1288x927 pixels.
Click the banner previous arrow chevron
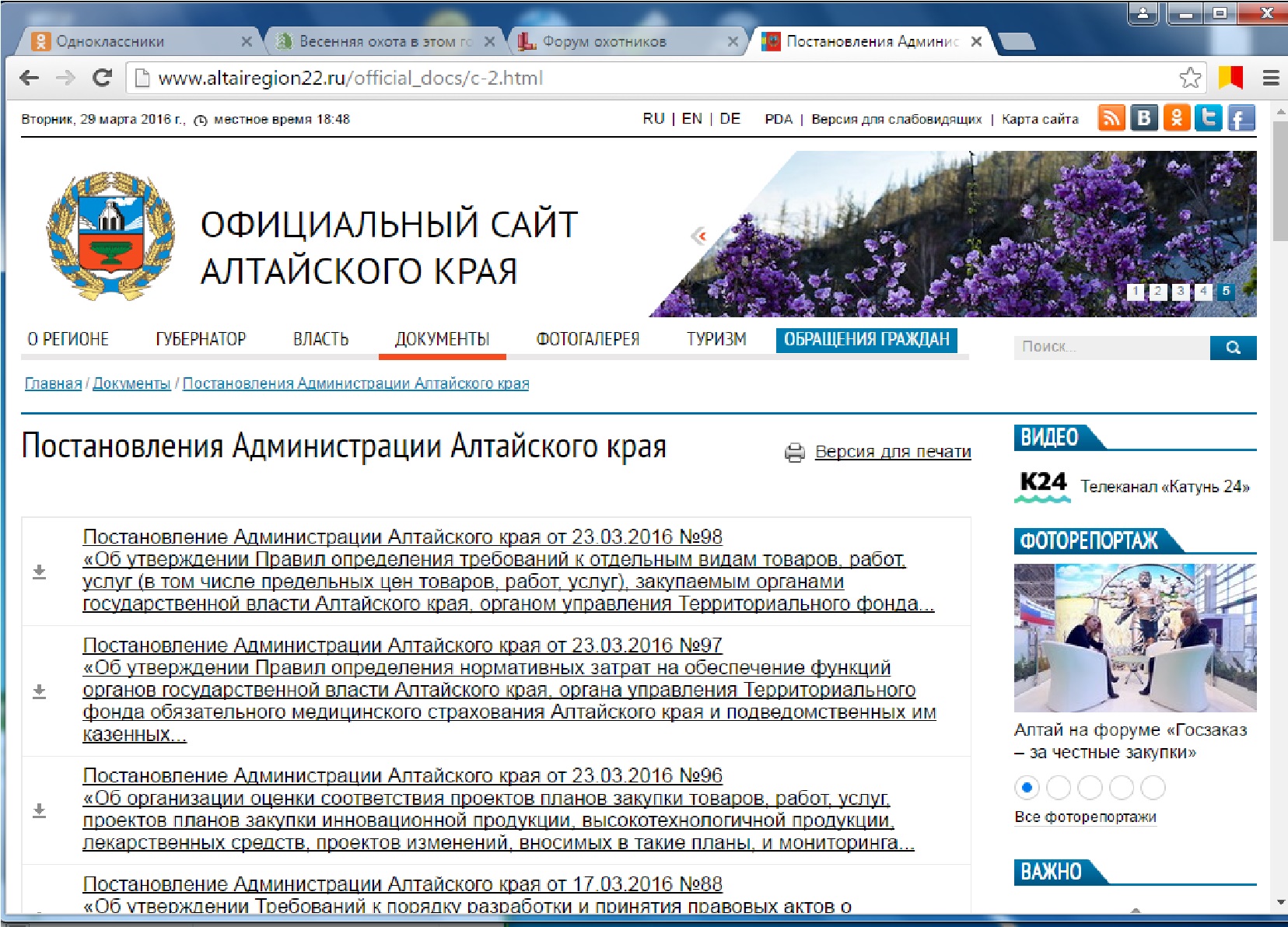[x=699, y=236]
